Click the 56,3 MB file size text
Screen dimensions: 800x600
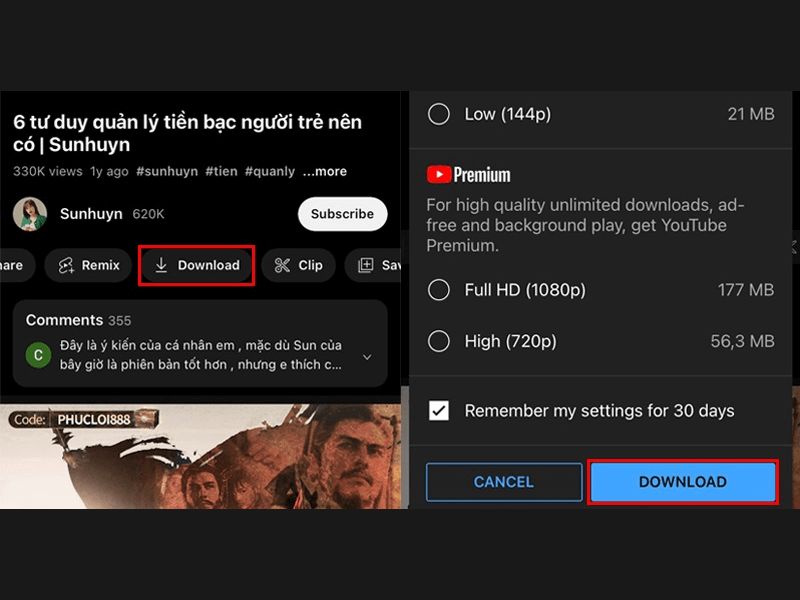tap(742, 341)
